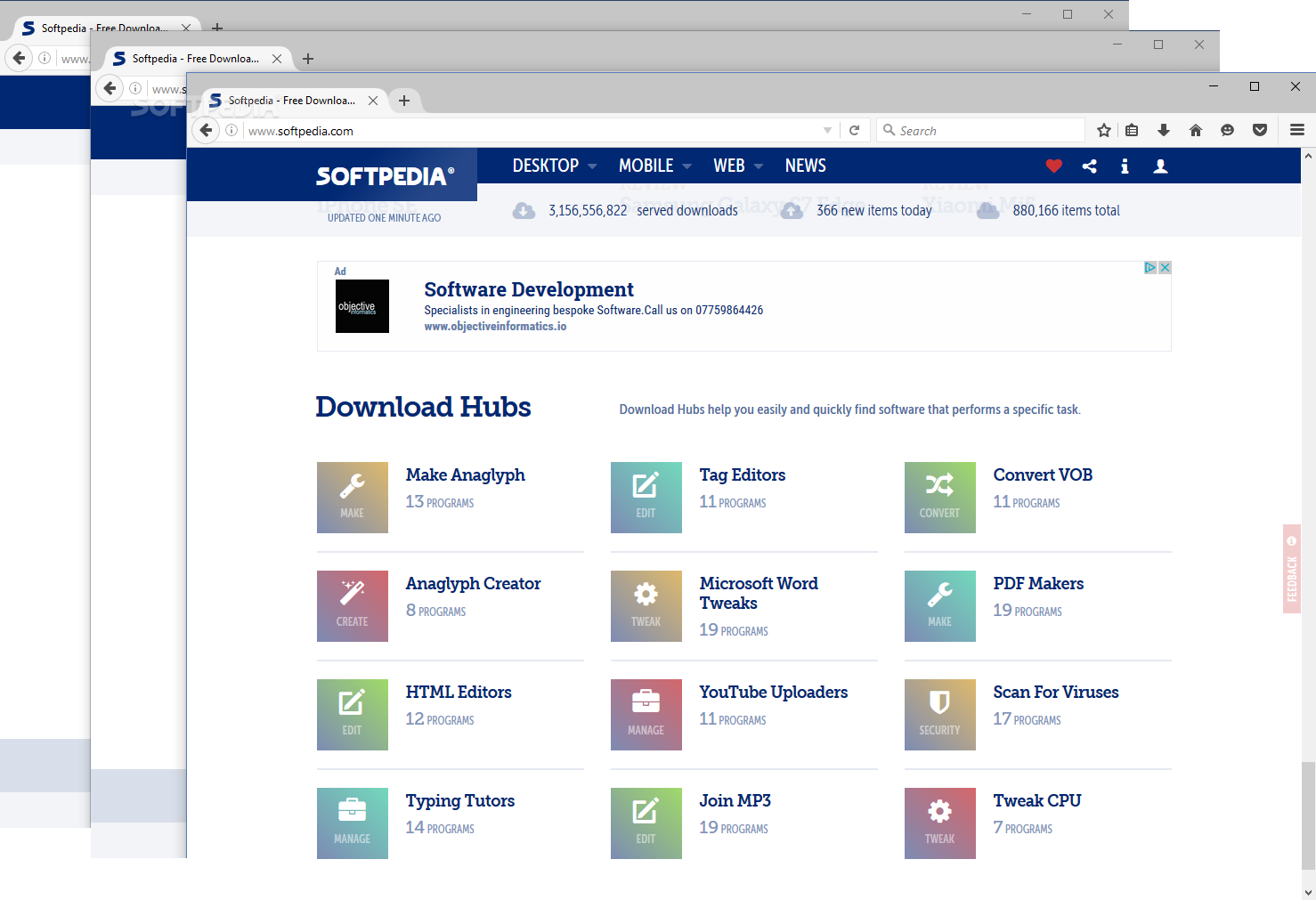Open the Typing Tutors hub link
Image resolution: width=1316 pixels, height=900 pixels.
[460, 801]
